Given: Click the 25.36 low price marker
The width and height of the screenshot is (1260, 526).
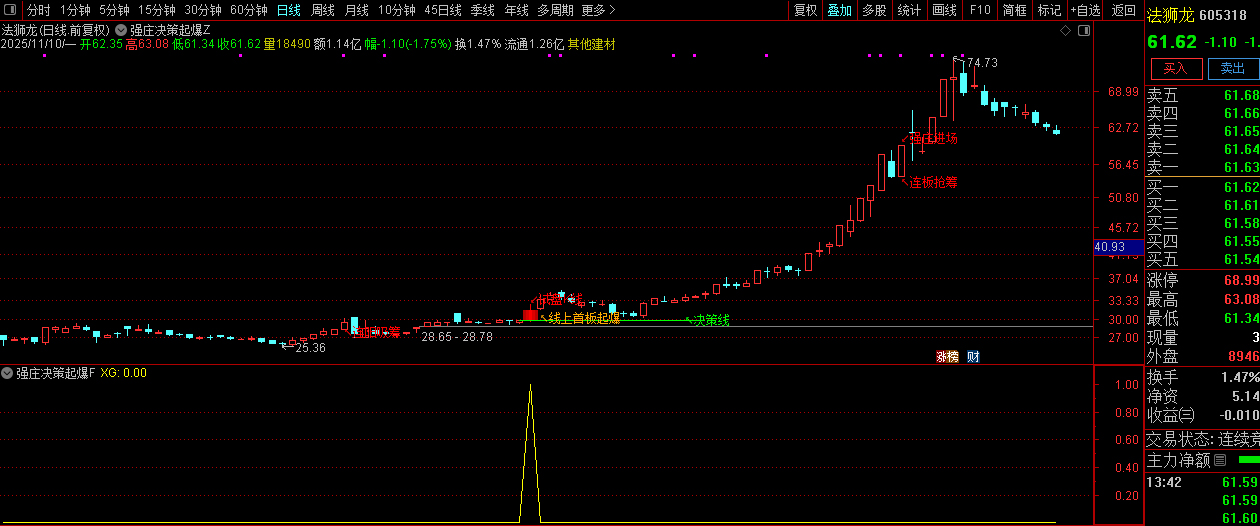Looking at the screenshot, I should pos(310,347).
